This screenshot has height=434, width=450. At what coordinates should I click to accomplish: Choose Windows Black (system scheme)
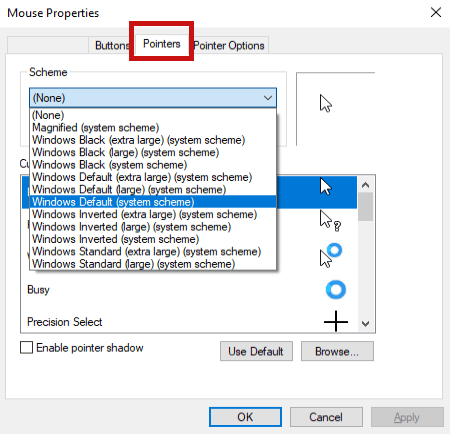tap(153, 165)
